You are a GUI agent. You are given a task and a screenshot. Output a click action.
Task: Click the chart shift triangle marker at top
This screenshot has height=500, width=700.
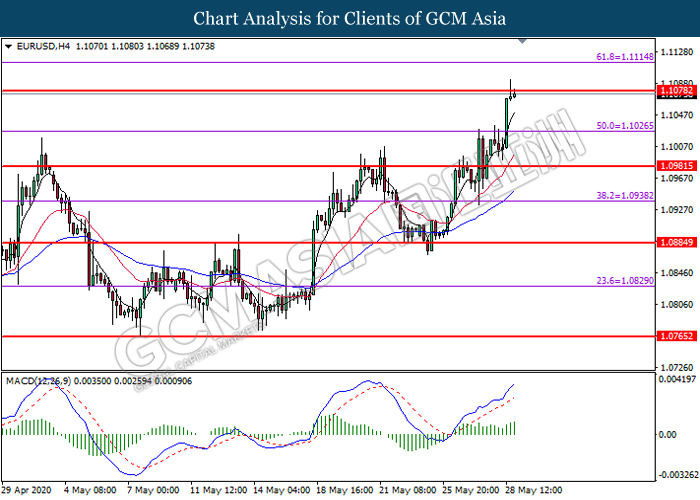pos(521,43)
